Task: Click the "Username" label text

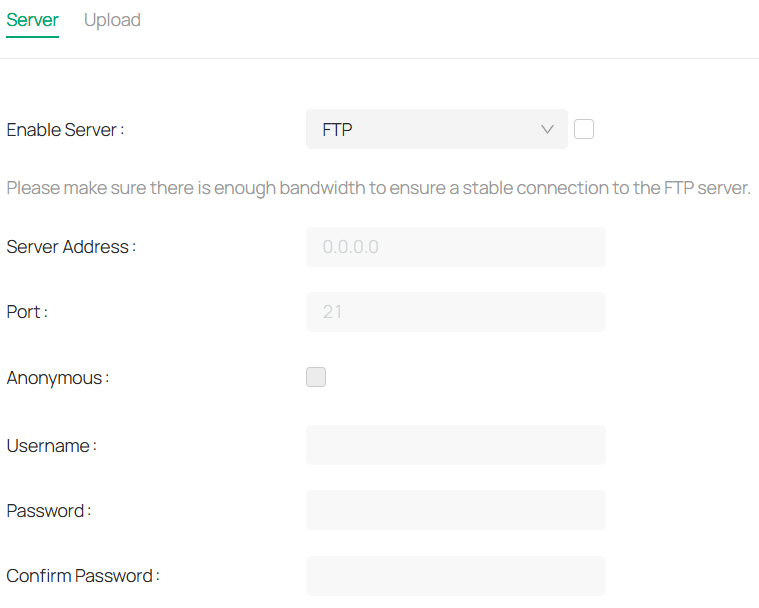Action: coord(51,446)
